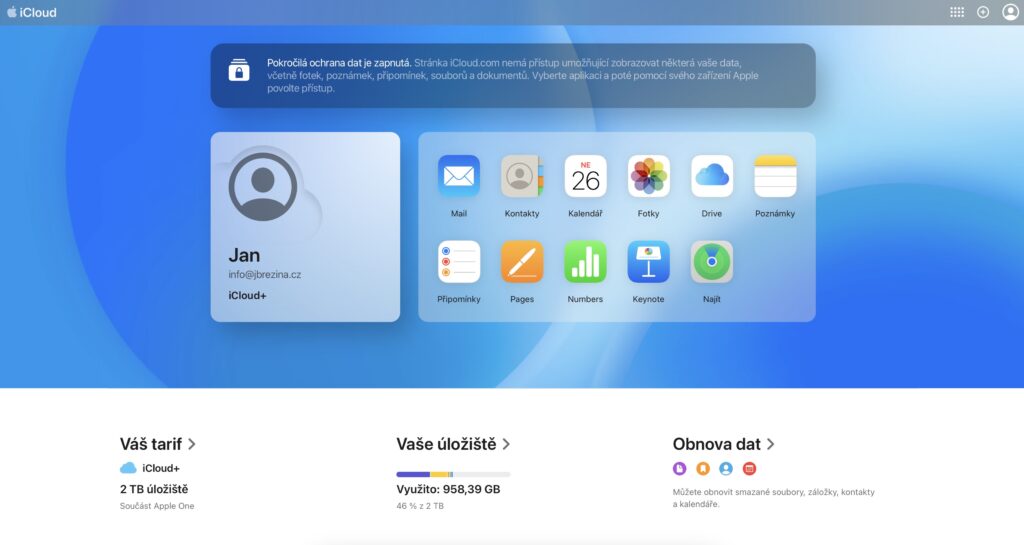Open the Poznámky notes app
1024x545 pixels.
(775, 177)
